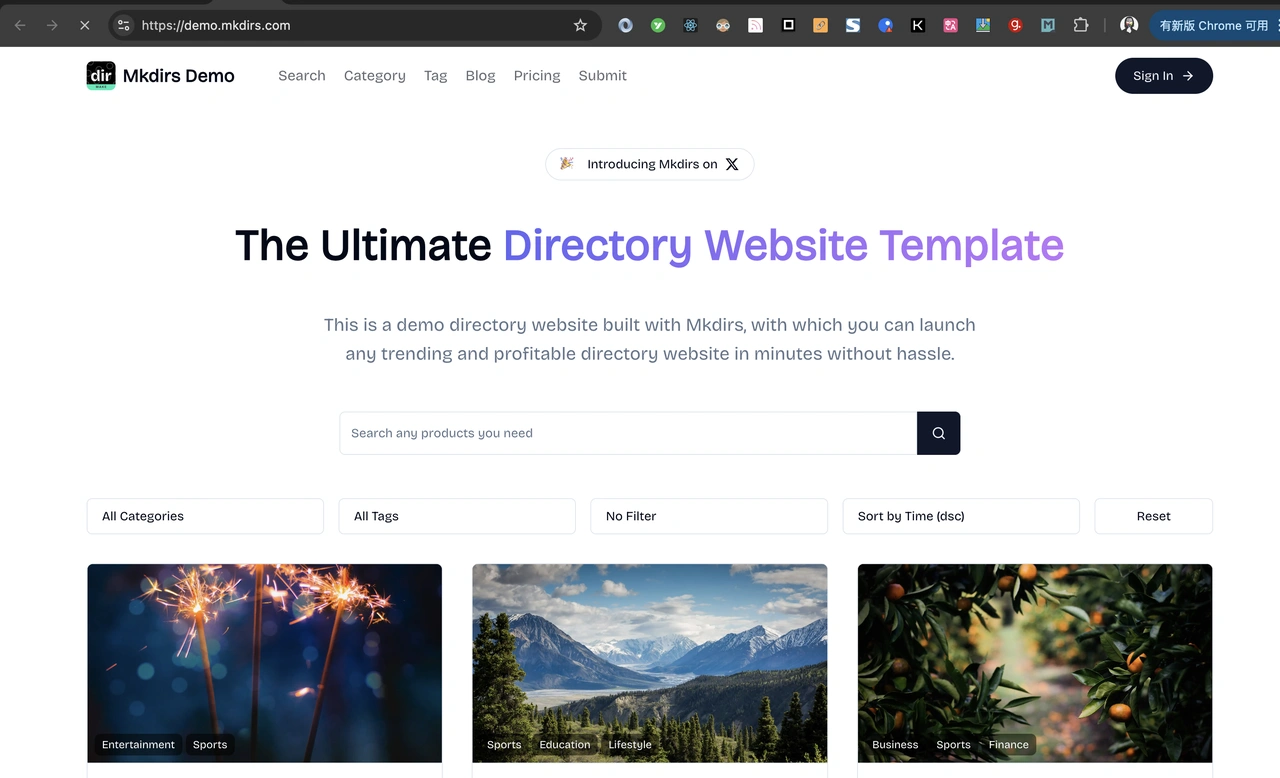The image size is (1280, 778).
Task: Open the All Tags dropdown
Action: click(x=457, y=516)
